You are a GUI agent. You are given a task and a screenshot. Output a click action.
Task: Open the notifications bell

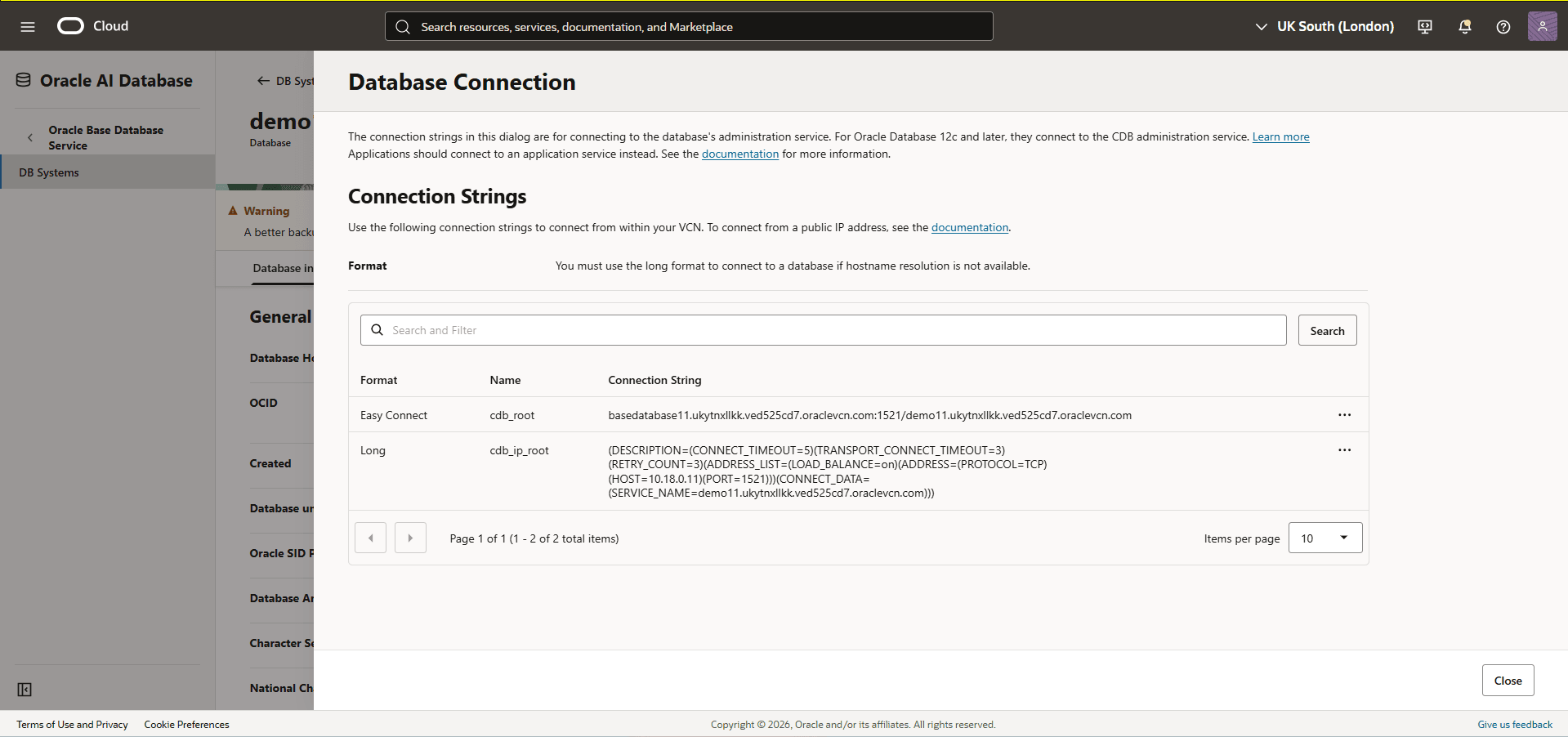pos(1465,26)
